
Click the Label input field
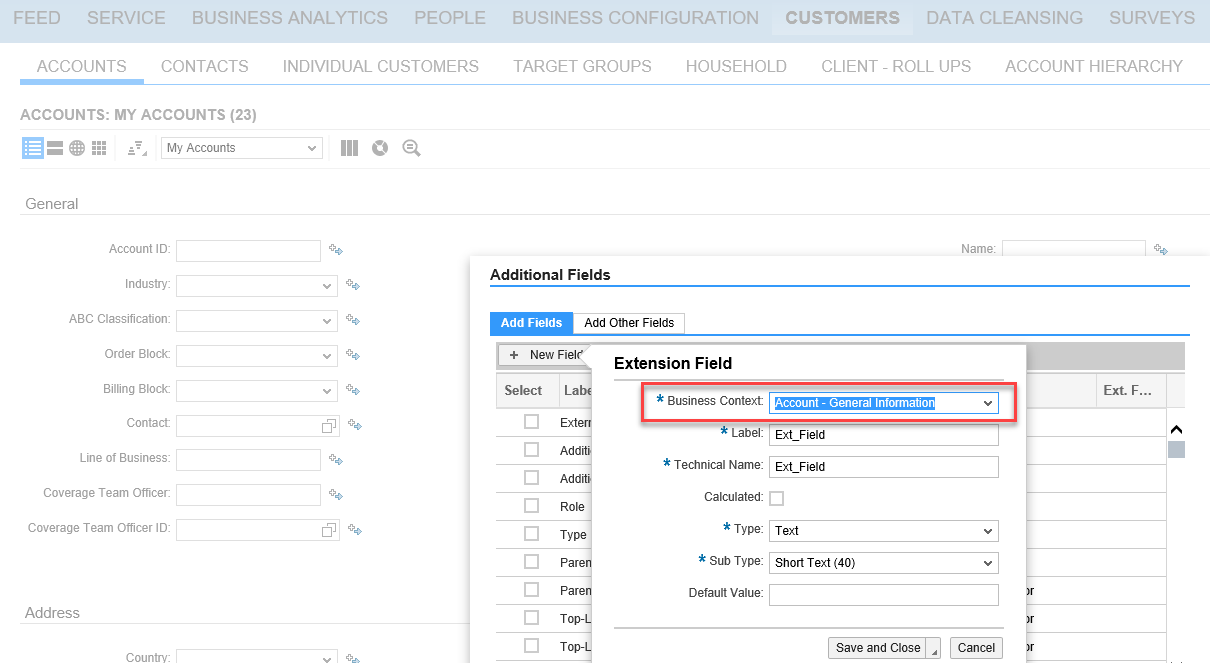(x=884, y=435)
